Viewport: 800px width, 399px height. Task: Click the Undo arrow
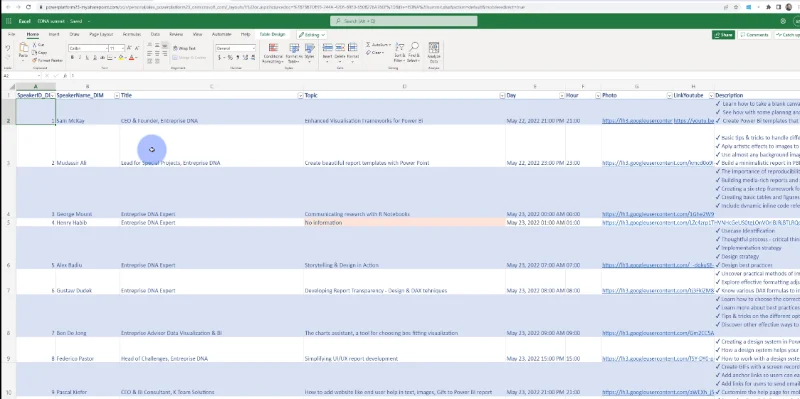(8, 48)
